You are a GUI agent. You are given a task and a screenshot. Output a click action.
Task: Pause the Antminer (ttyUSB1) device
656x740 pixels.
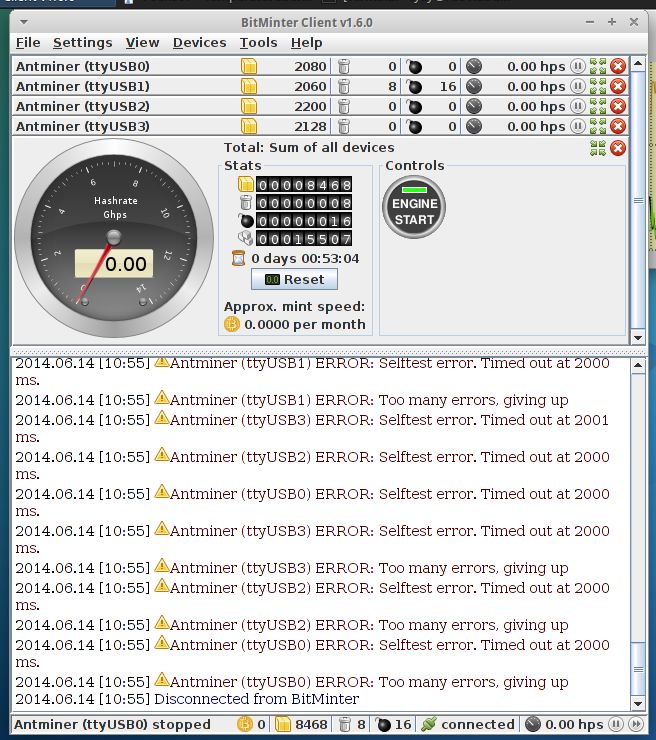(577, 86)
